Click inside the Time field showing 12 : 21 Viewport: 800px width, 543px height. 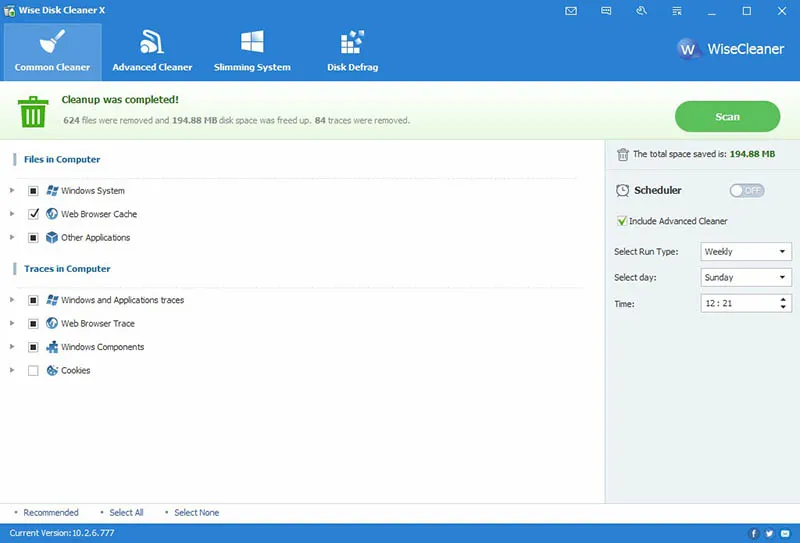[x=735, y=303]
